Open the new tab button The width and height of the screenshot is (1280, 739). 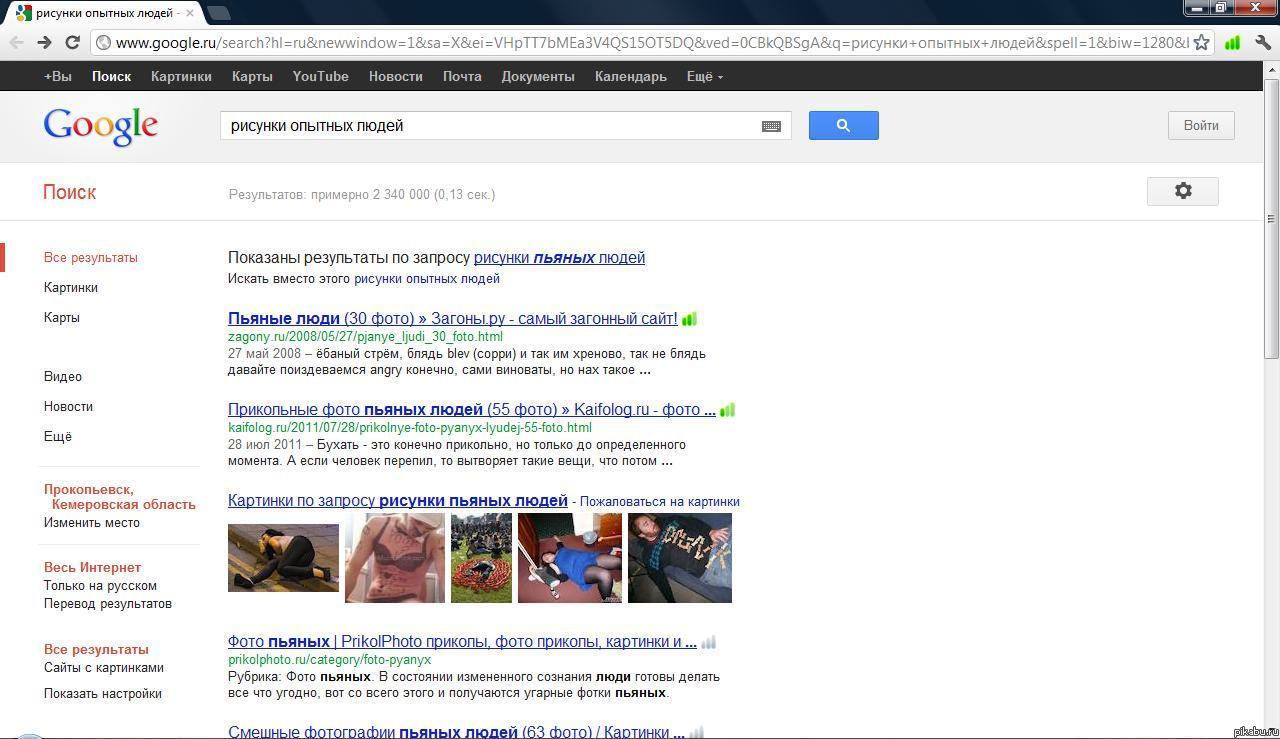(217, 13)
